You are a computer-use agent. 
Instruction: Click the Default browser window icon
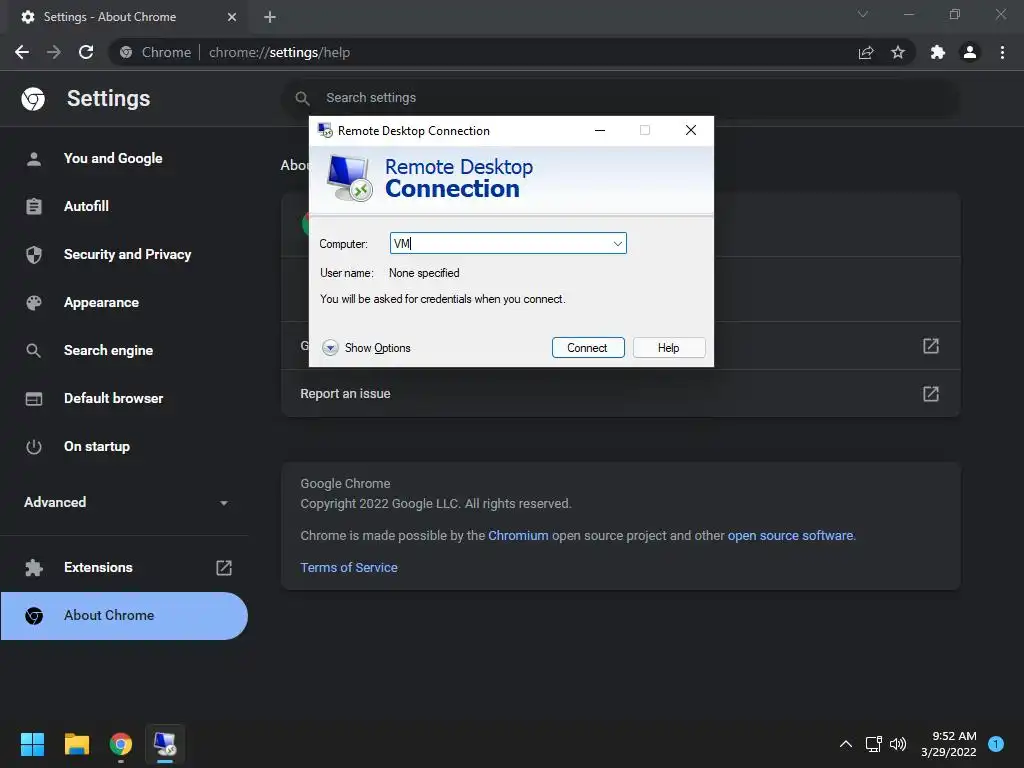(34, 398)
